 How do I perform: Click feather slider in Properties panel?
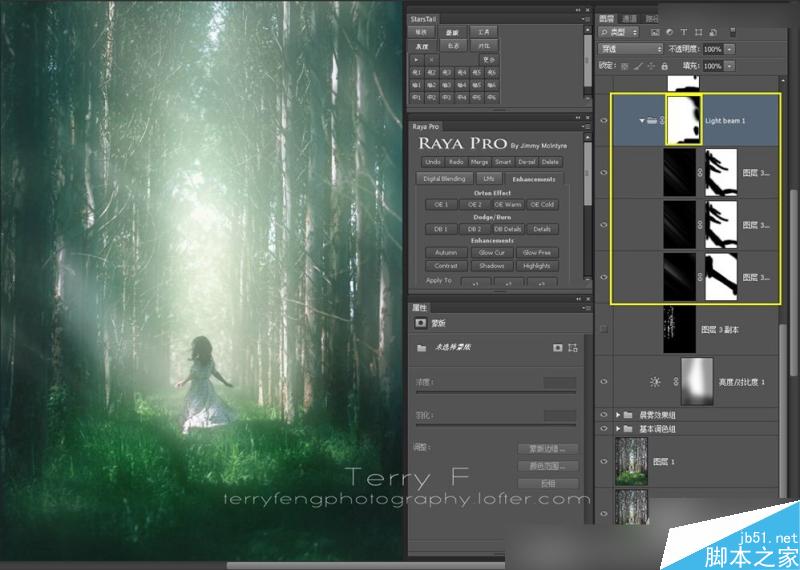[x=496, y=425]
